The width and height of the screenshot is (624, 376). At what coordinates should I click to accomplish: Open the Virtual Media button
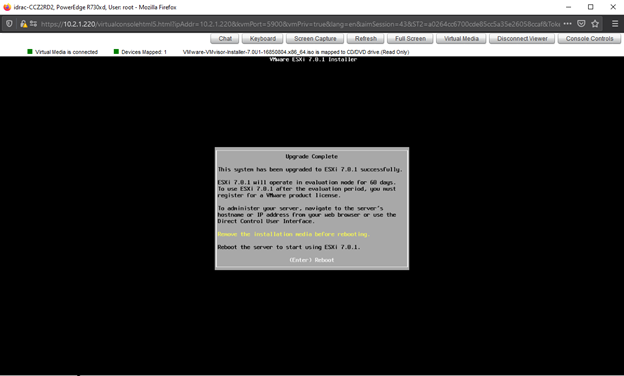pos(461,39)
